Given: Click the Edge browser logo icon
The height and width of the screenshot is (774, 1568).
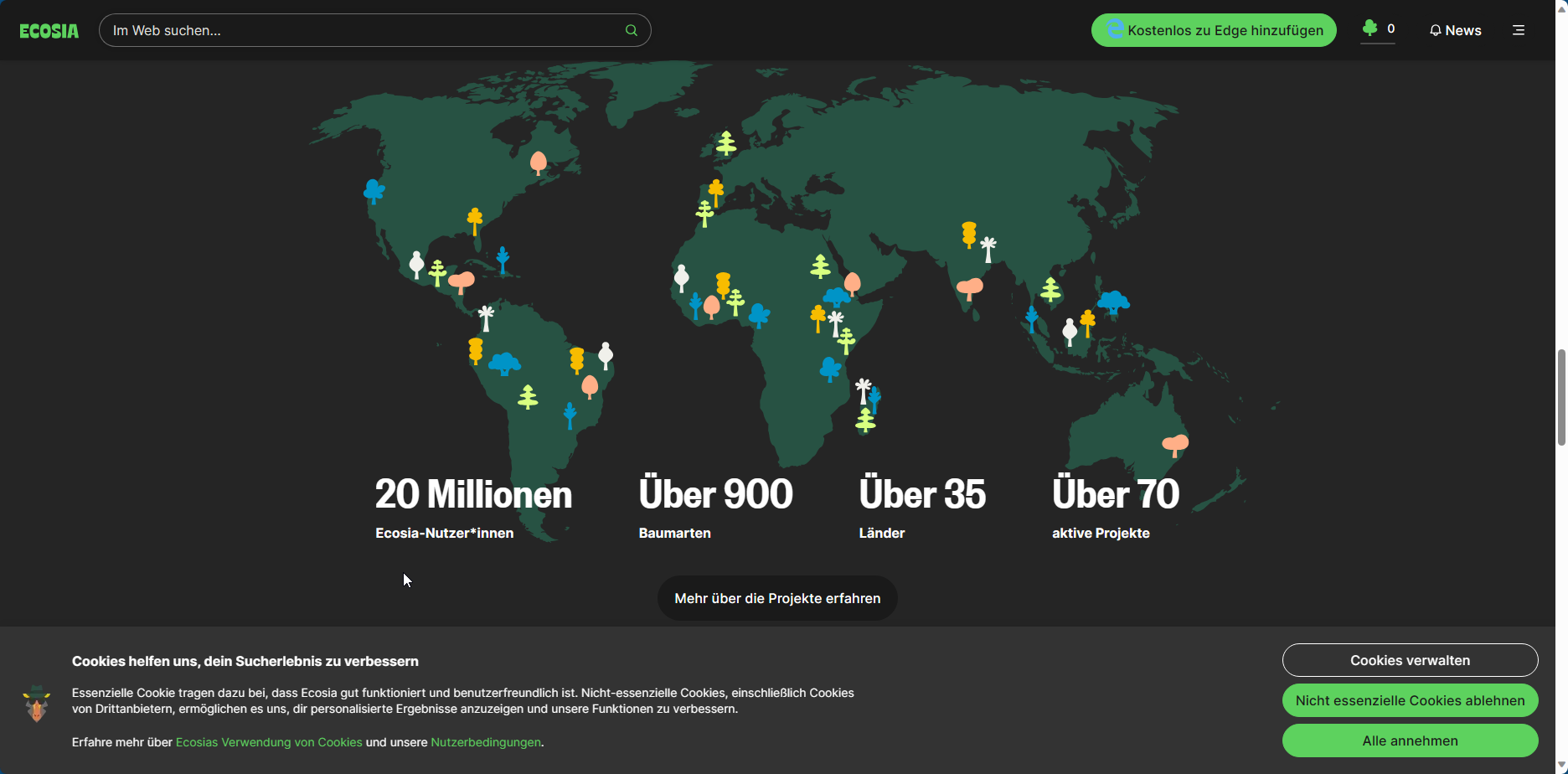Looking at the screenshot, I should click(x=1115, y=30).
